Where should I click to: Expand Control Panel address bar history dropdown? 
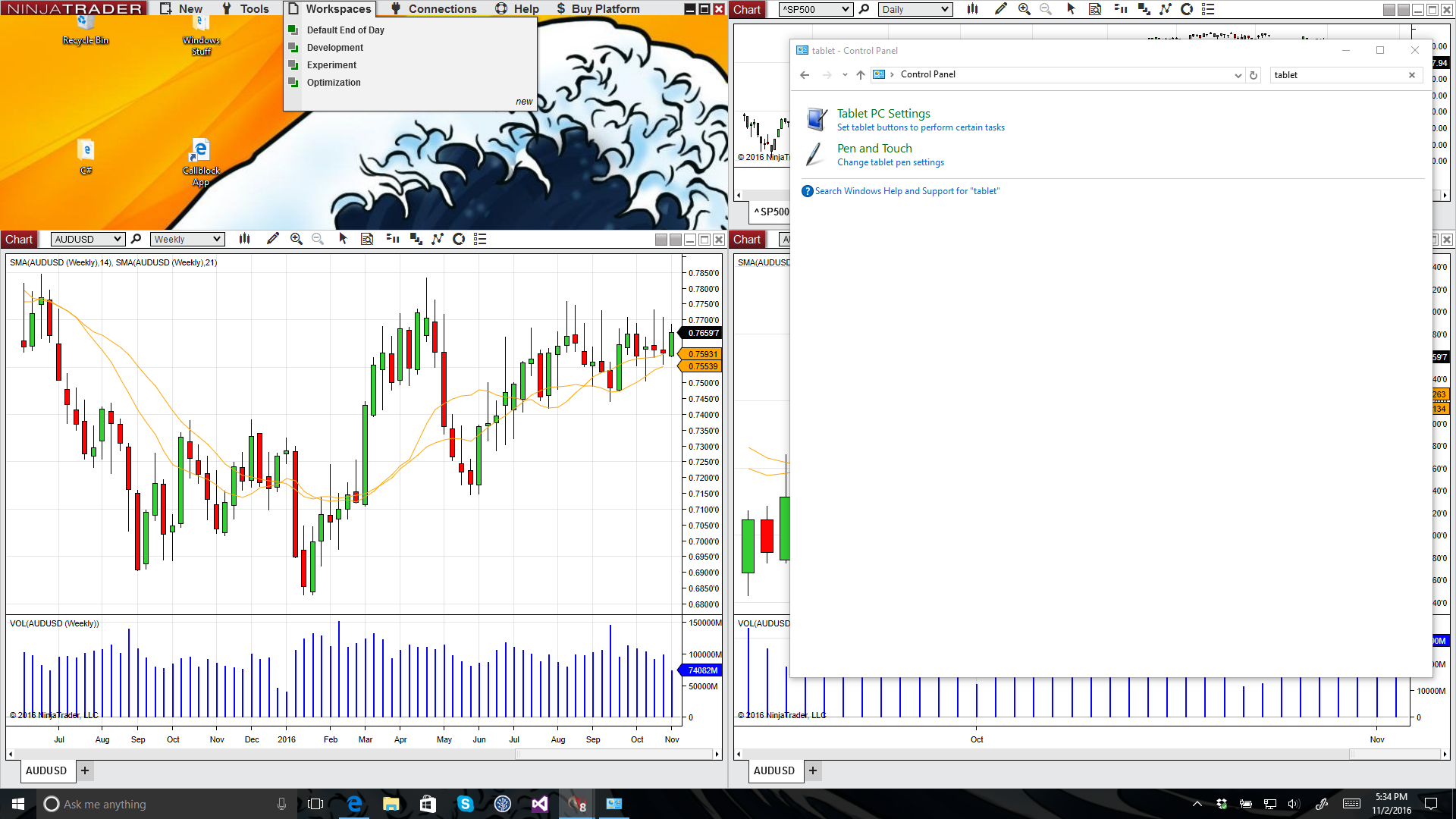(1238, 75)
